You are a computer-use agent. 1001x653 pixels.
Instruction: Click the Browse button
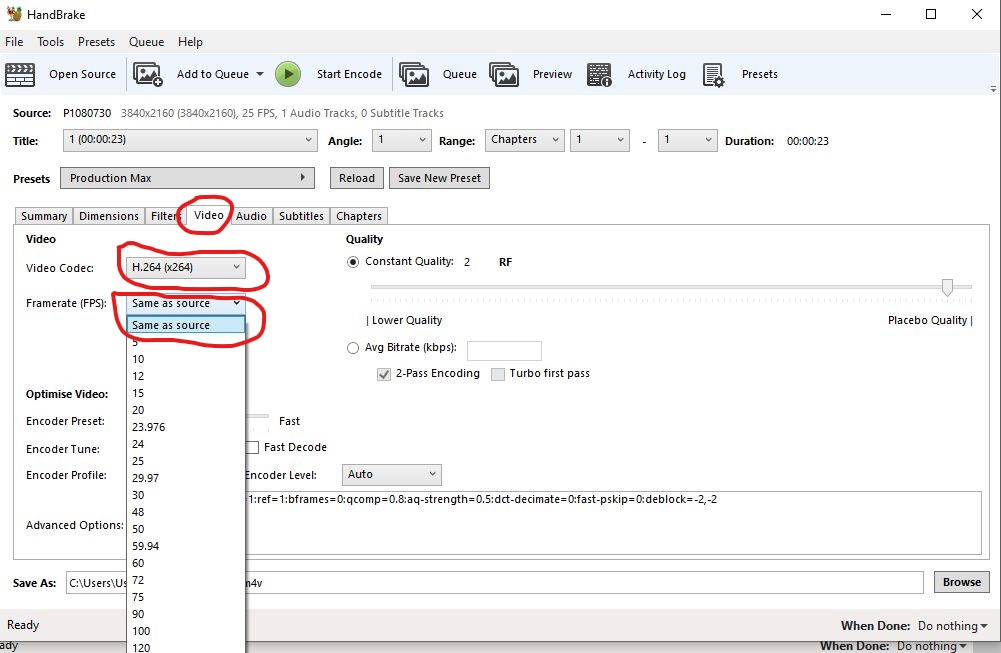(x=961, y=582)
